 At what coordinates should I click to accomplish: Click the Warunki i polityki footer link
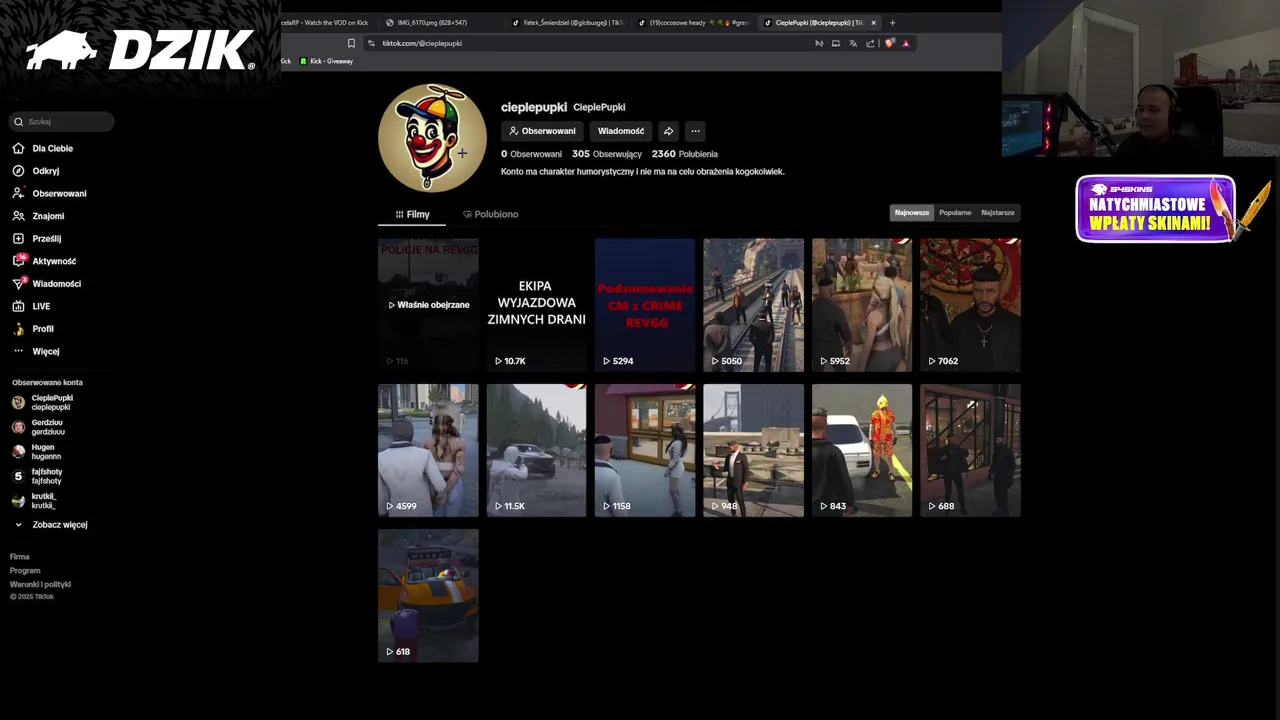[40, 584]
